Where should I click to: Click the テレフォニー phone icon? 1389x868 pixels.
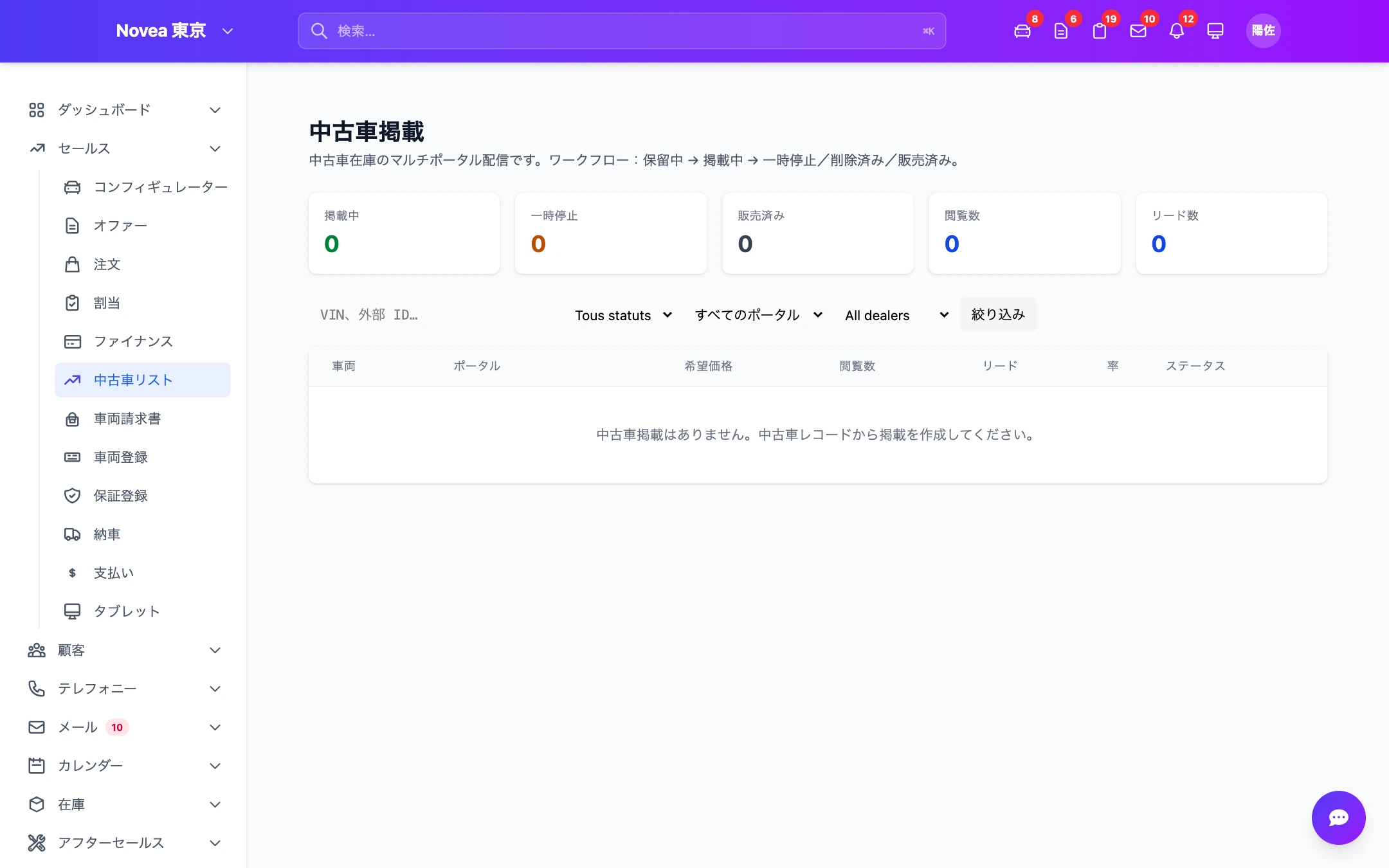click(x=37, y=689)
